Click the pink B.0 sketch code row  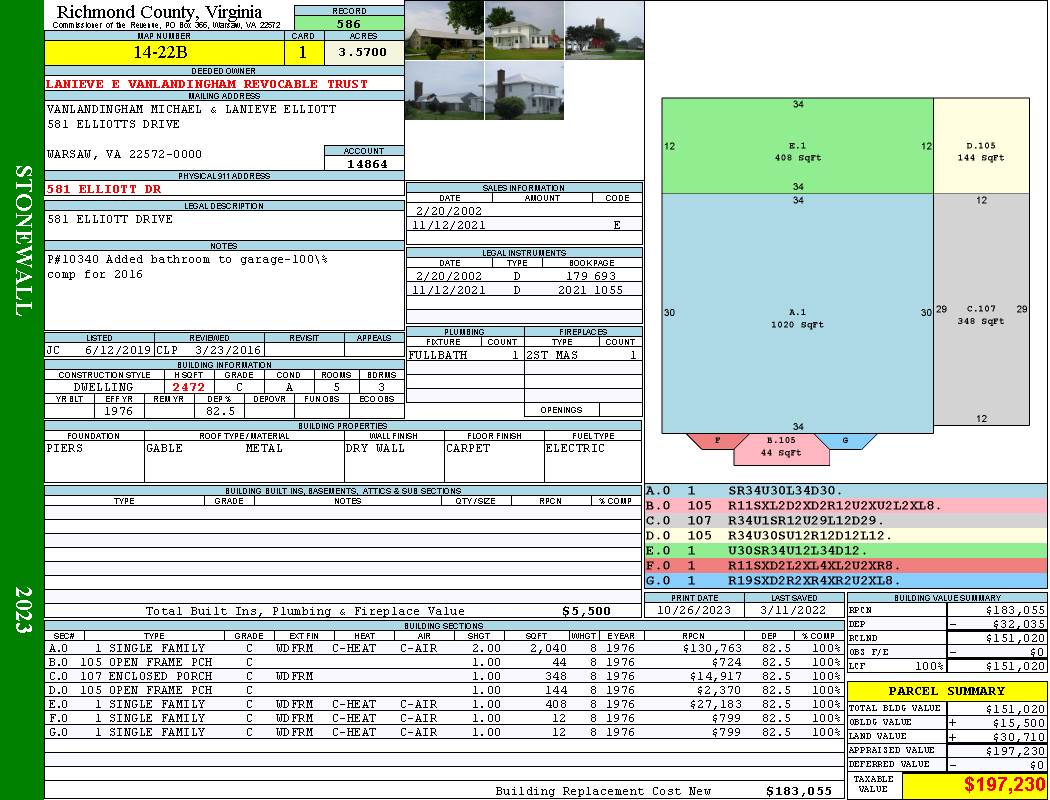[x=846, y=505]
